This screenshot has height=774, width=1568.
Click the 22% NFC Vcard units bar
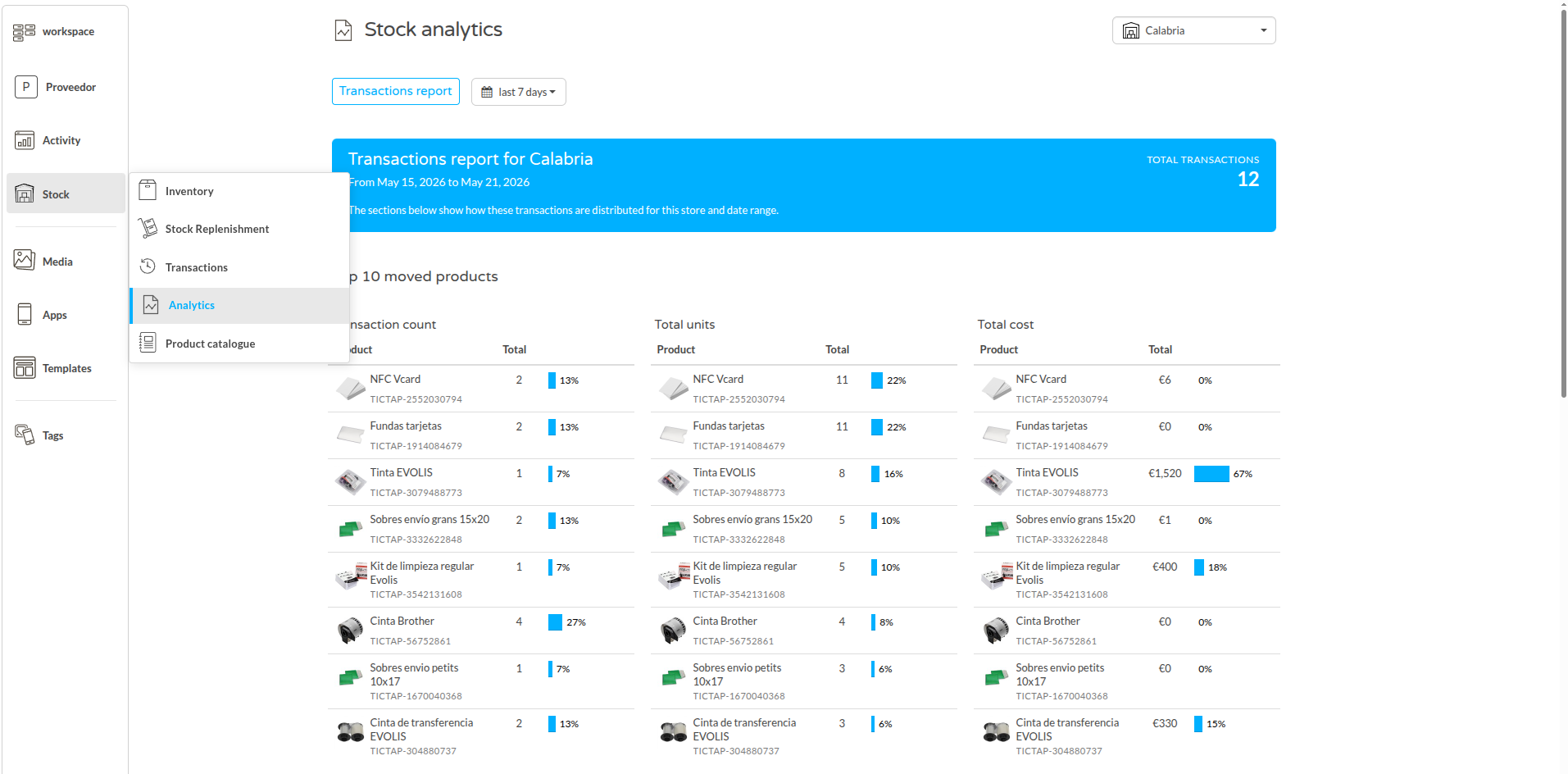tap(877, 380)
